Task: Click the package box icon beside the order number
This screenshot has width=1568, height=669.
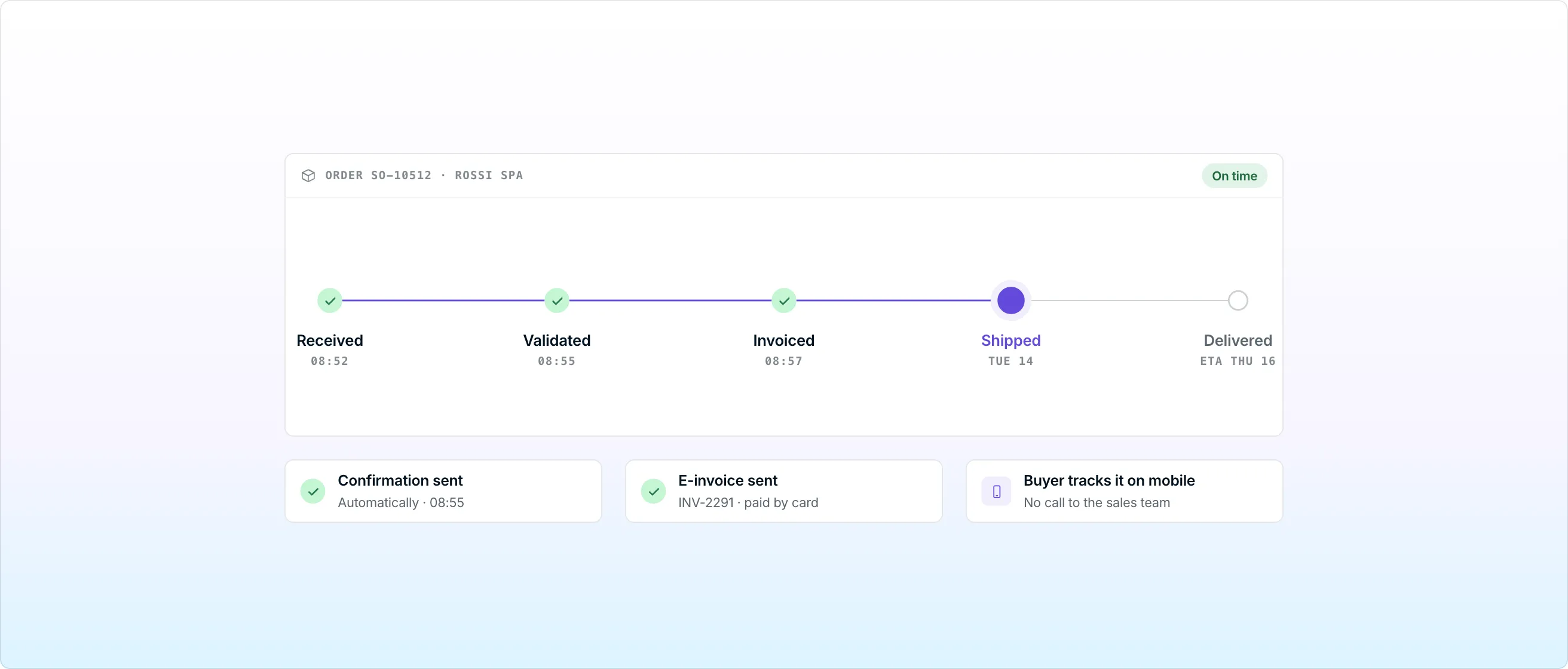Action: [308, 176]
